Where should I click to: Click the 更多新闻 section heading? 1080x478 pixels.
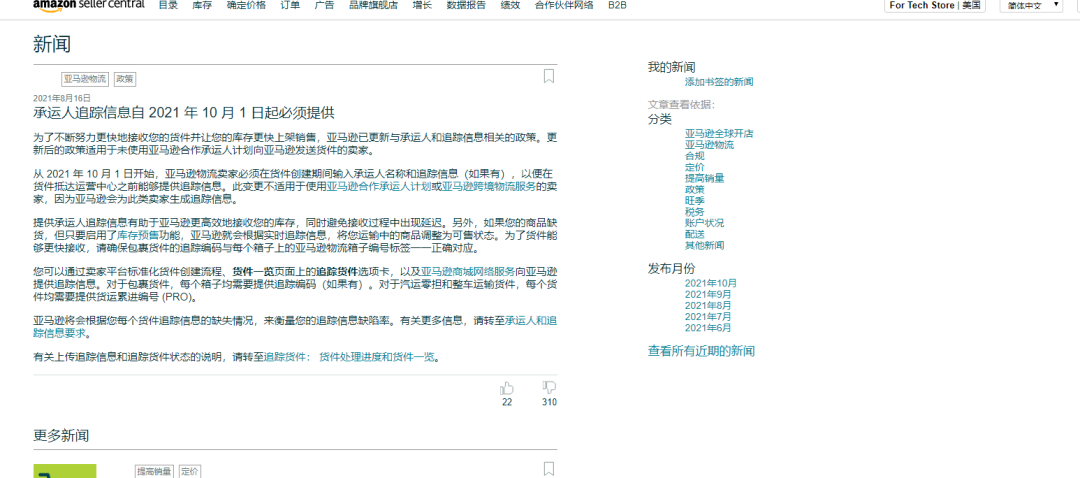(61, 436)
